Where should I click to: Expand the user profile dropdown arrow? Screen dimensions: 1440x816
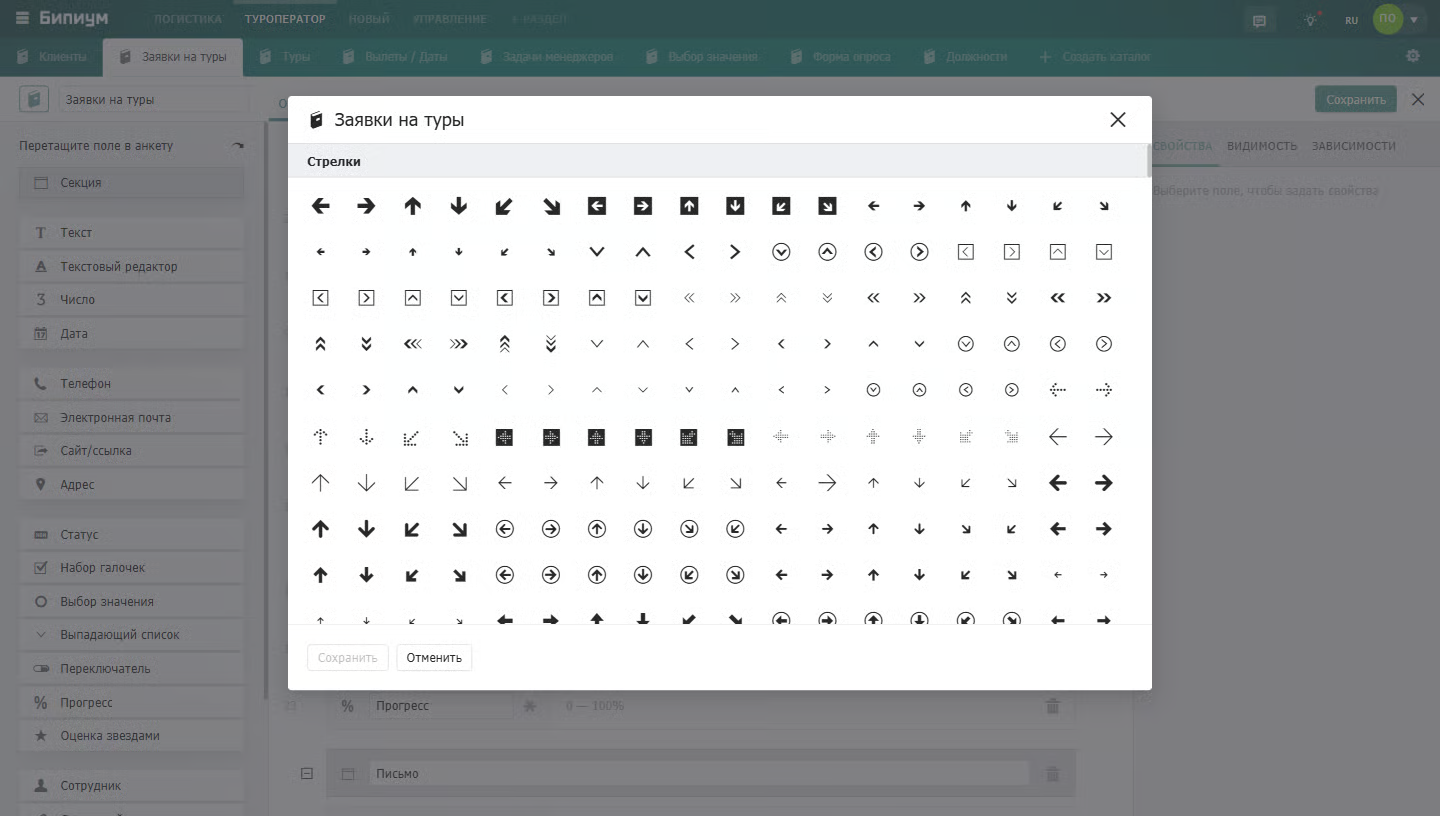click(1414, 20)
